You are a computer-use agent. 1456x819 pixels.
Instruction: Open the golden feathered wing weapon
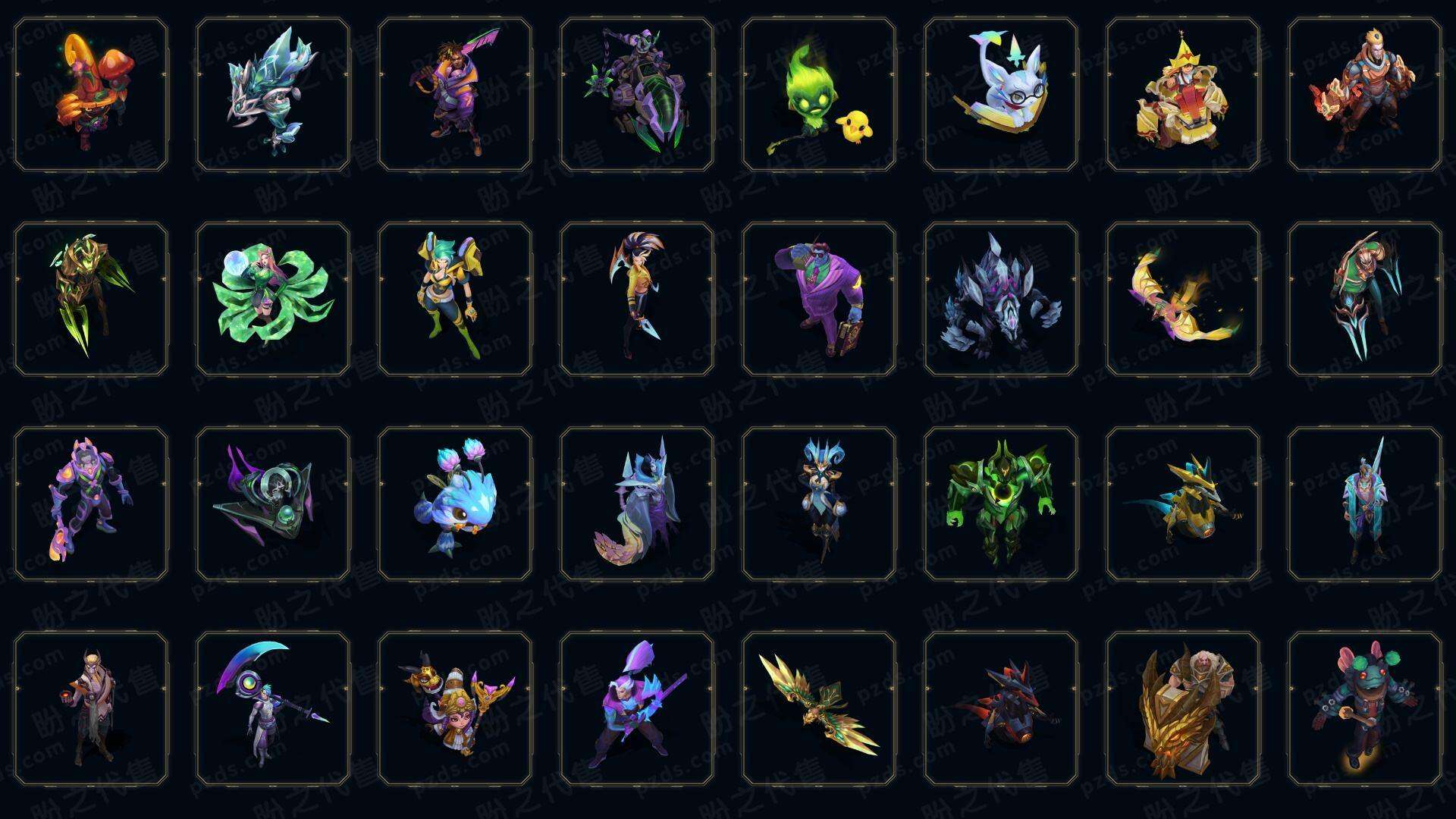click(x=819, y=708)
